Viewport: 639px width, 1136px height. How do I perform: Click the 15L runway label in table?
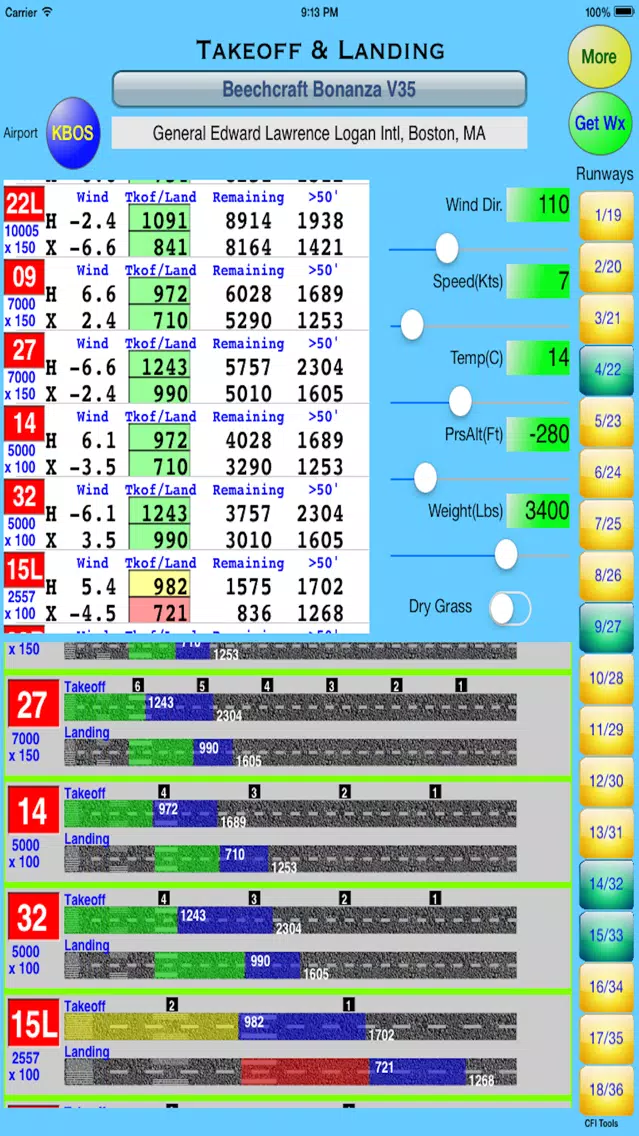pyautogui.click(x=25, y=571)
